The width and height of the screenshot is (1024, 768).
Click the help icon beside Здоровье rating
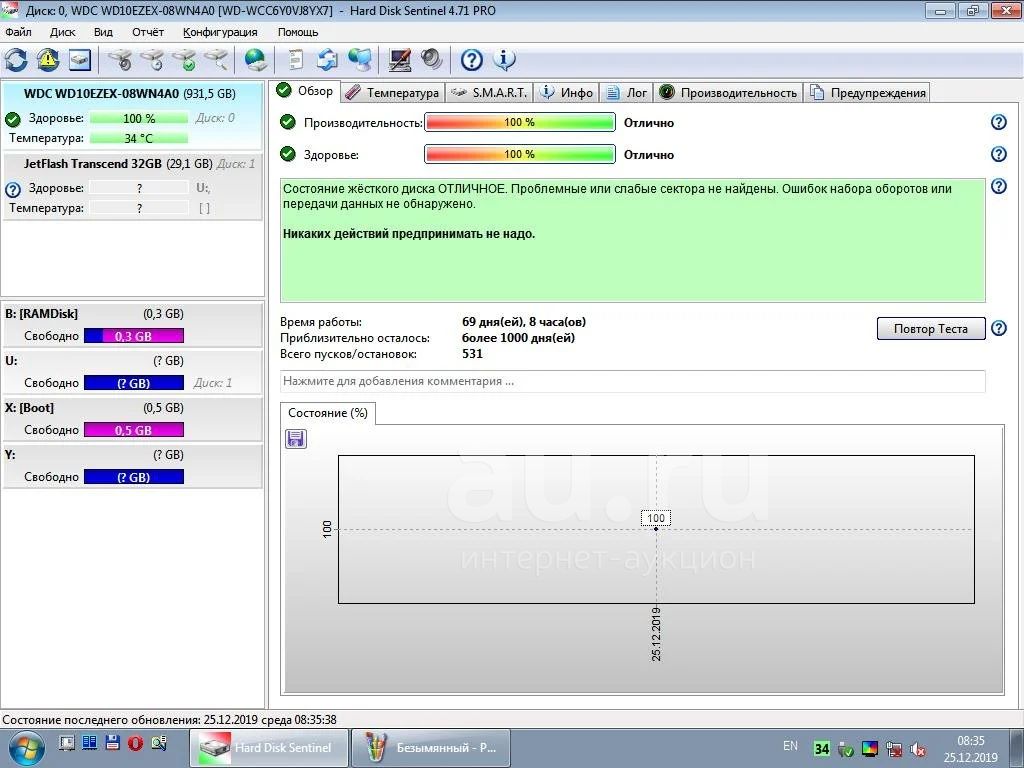(x=999, y=153)
